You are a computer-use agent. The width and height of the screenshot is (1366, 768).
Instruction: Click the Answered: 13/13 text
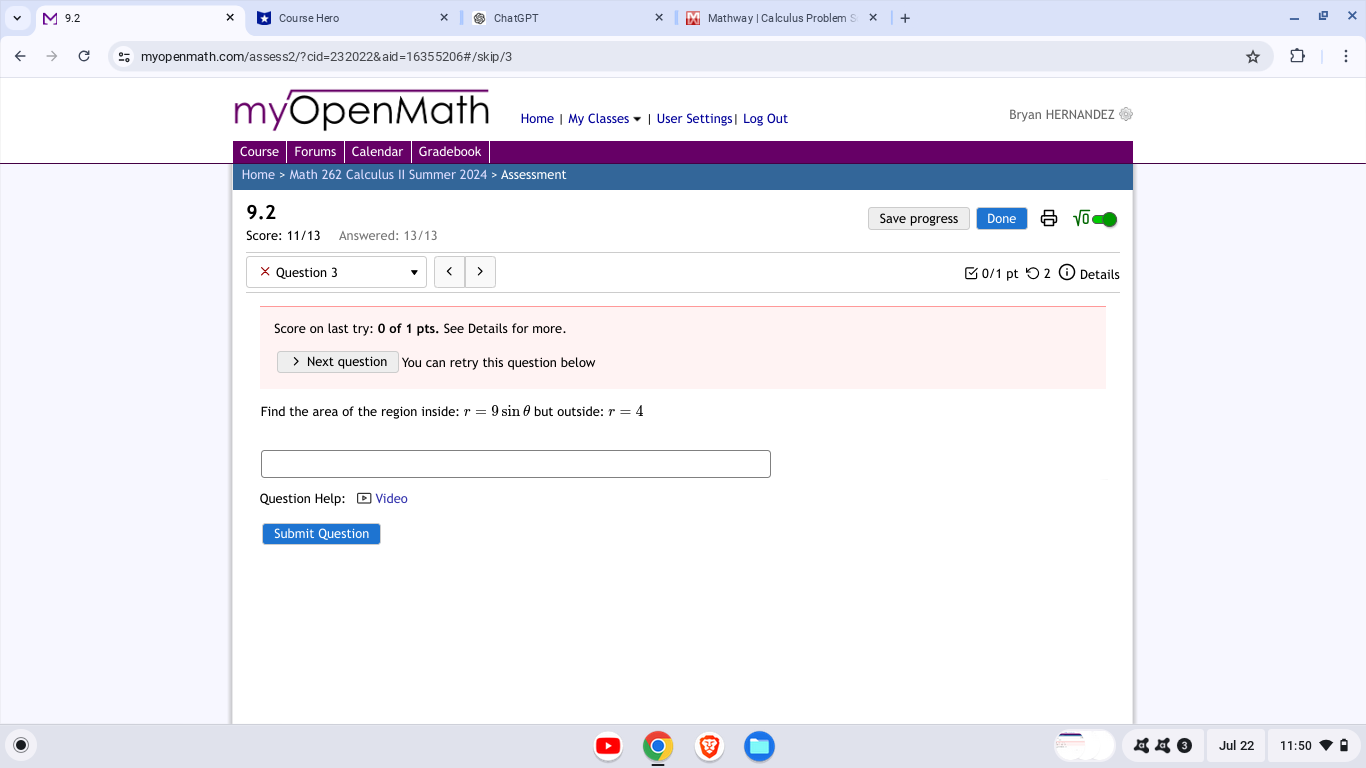coord(388,236)
